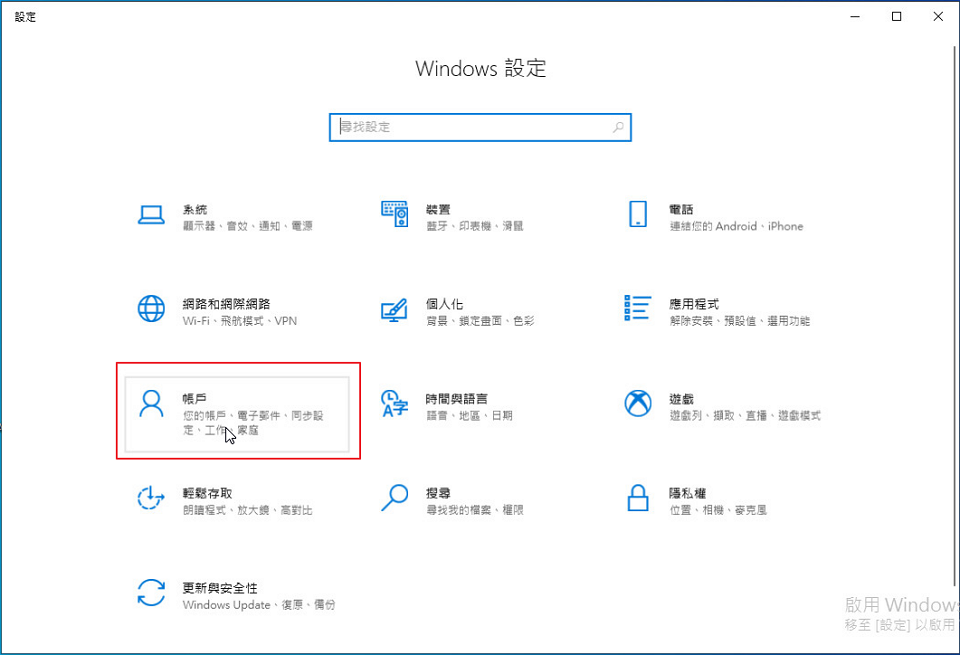
Task: Close the 設定 window
Action: coord(938,17)
